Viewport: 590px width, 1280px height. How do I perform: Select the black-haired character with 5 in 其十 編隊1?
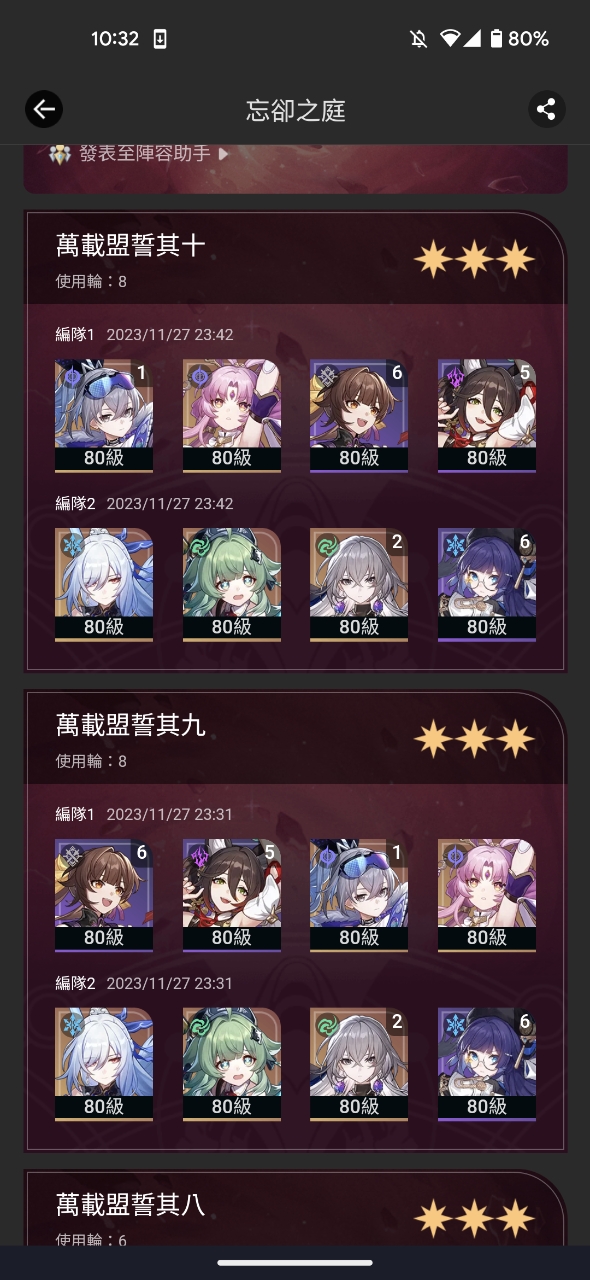pos(487,416)
